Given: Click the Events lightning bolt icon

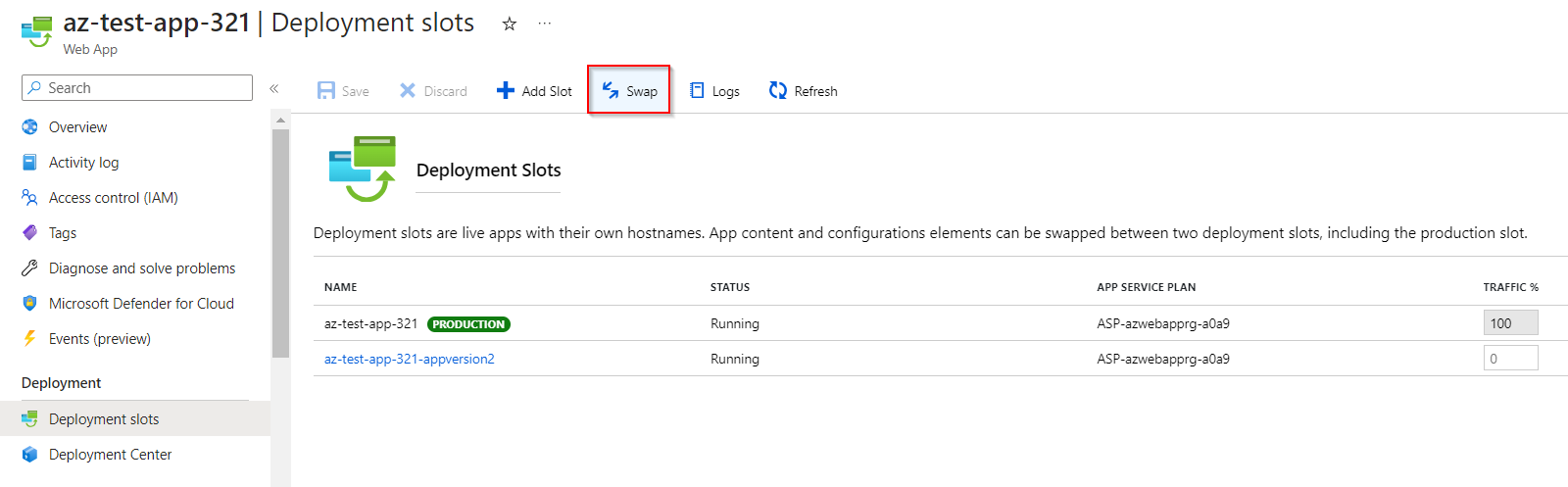Looking at the screenshot, I should (x=30, y=339).
